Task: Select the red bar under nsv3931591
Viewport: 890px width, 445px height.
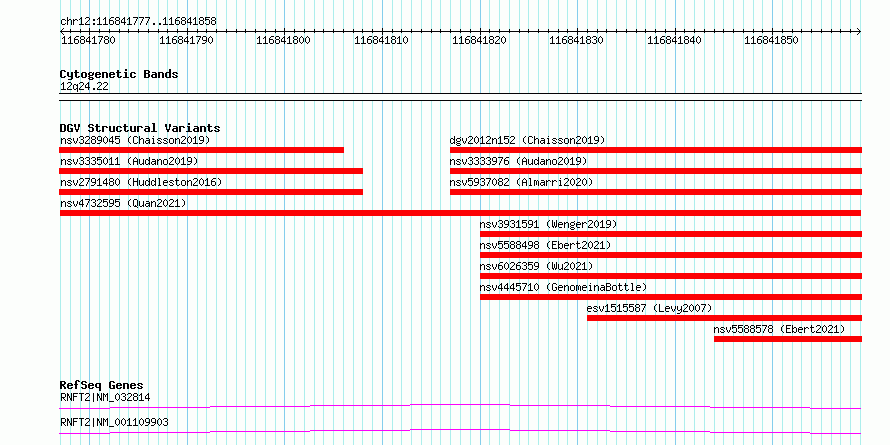Action: [671, 234]
